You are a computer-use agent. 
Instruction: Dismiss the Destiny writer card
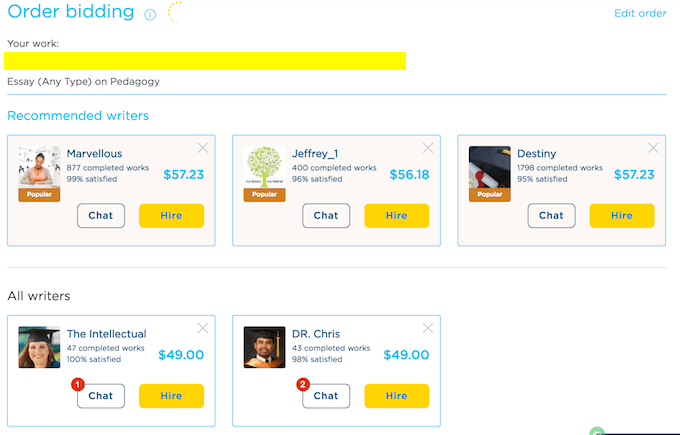(x=654, y=148)
